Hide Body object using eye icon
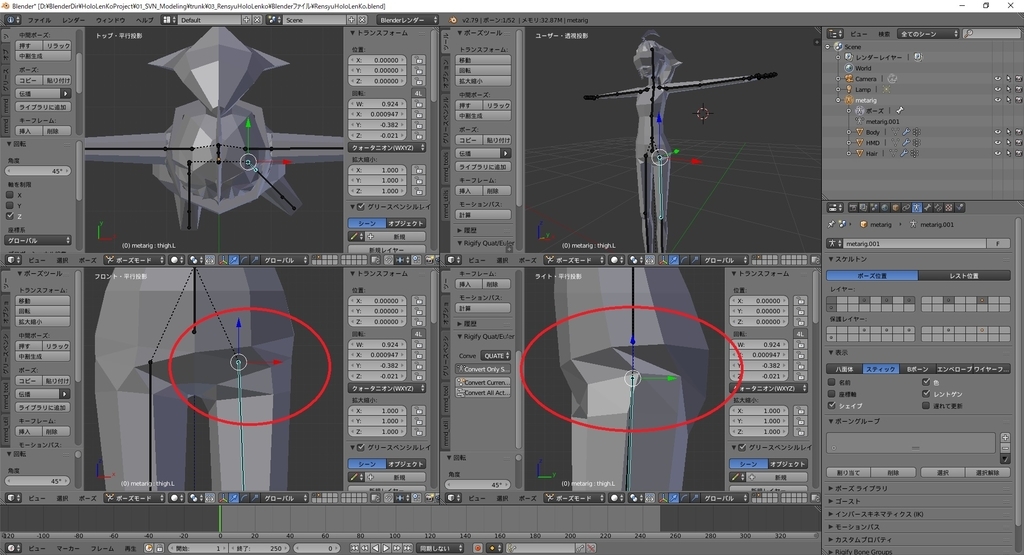Image resolution: width=1024 pixels, height=555 pixels. click(x=997, y=132)
